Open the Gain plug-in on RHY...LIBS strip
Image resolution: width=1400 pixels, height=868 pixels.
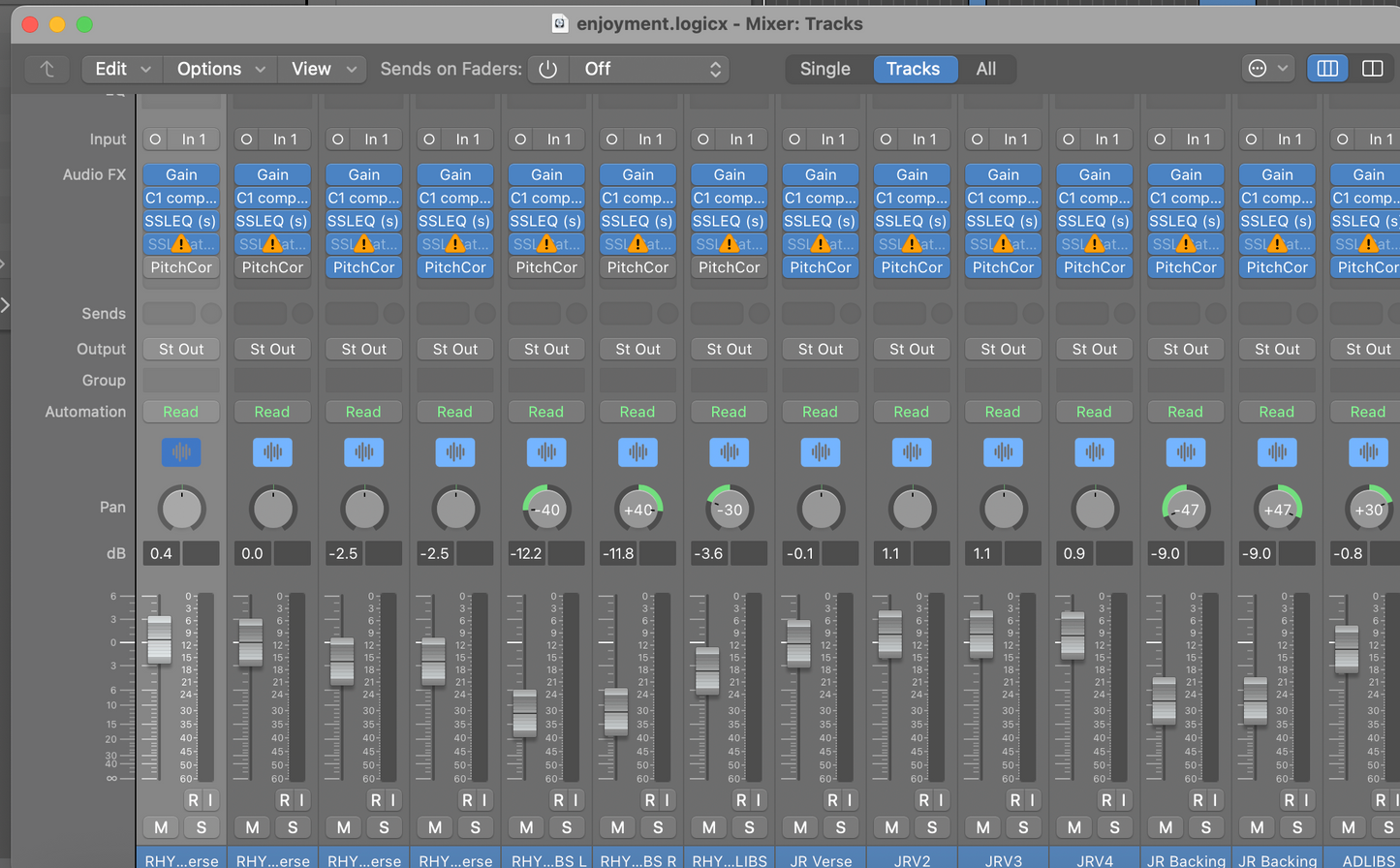(729, 174)
